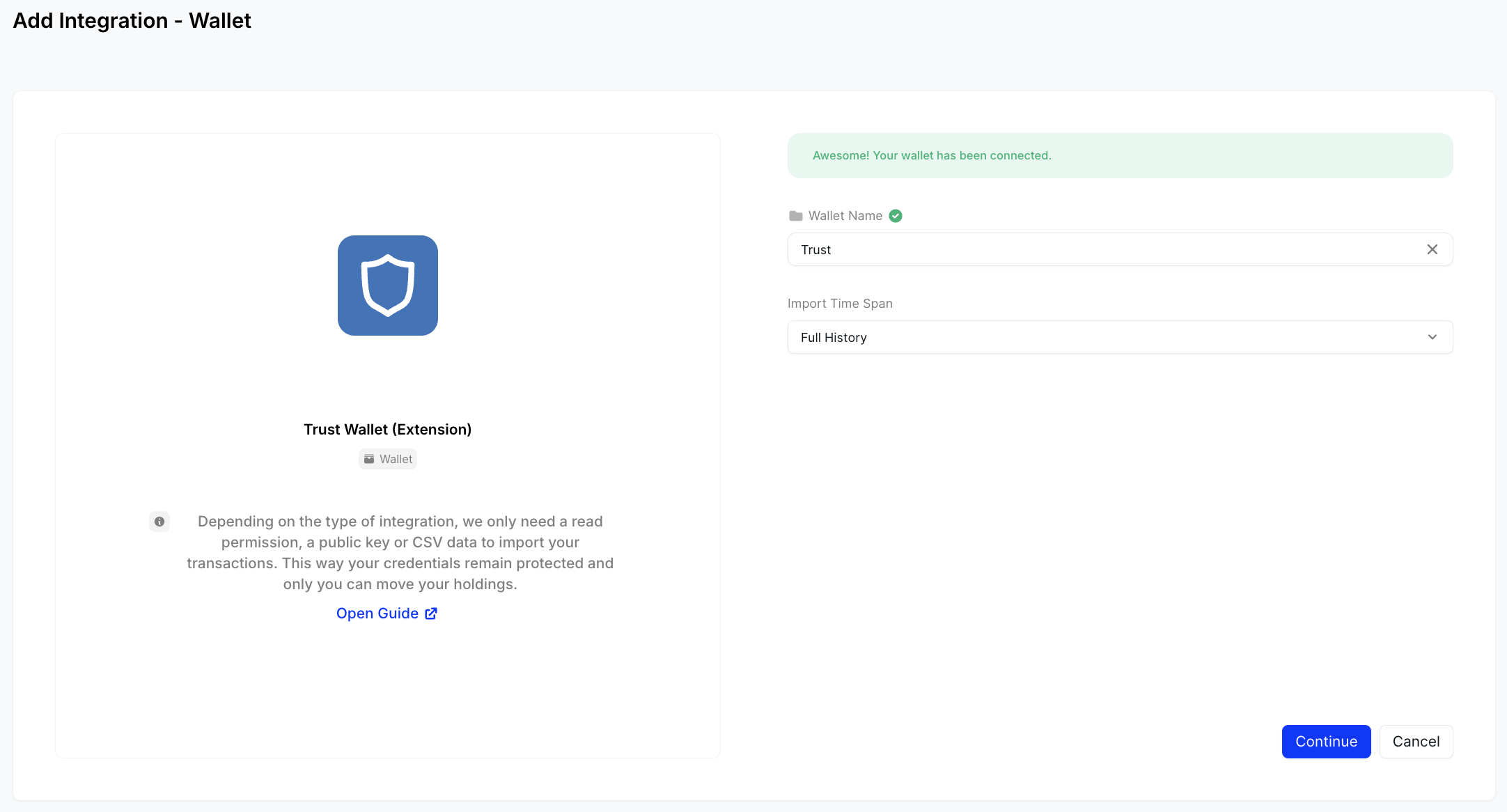Click the 'Wallet Name' label

[845, 216]
